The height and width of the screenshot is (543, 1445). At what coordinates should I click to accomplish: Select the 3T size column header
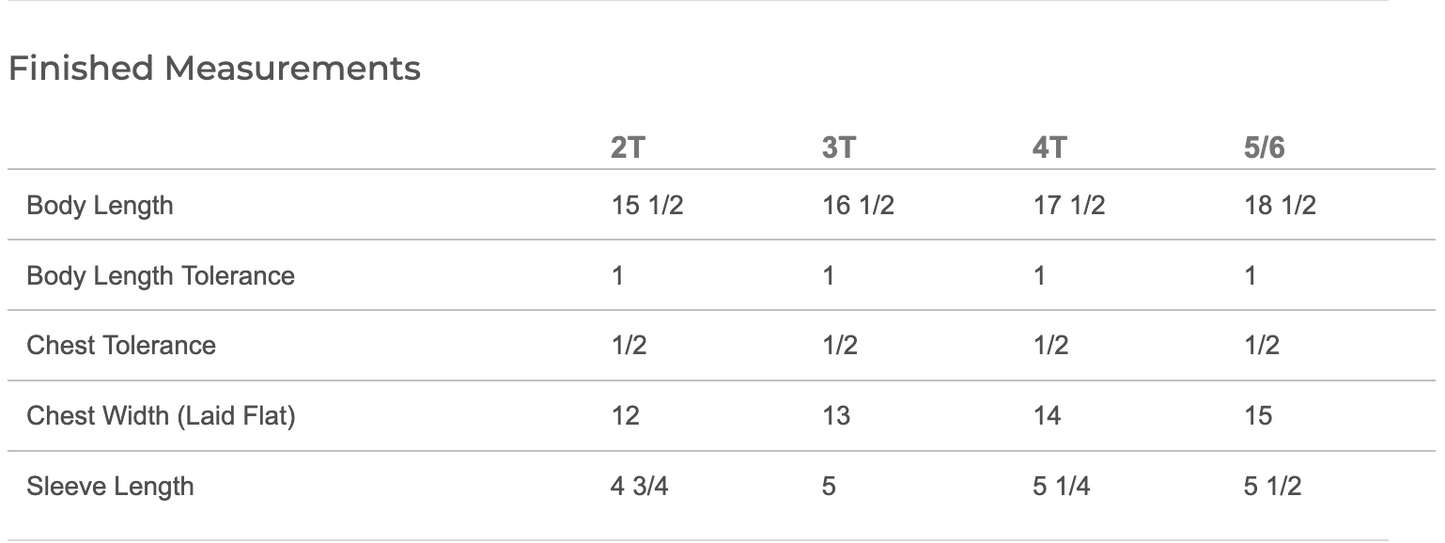click(838, 148)
